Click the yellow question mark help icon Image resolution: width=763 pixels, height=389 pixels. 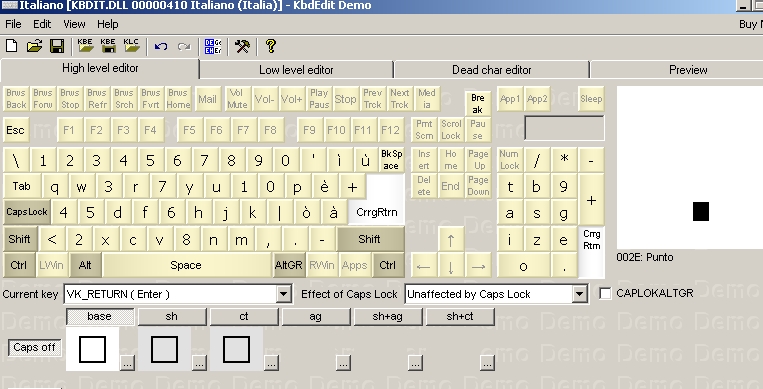271,46
